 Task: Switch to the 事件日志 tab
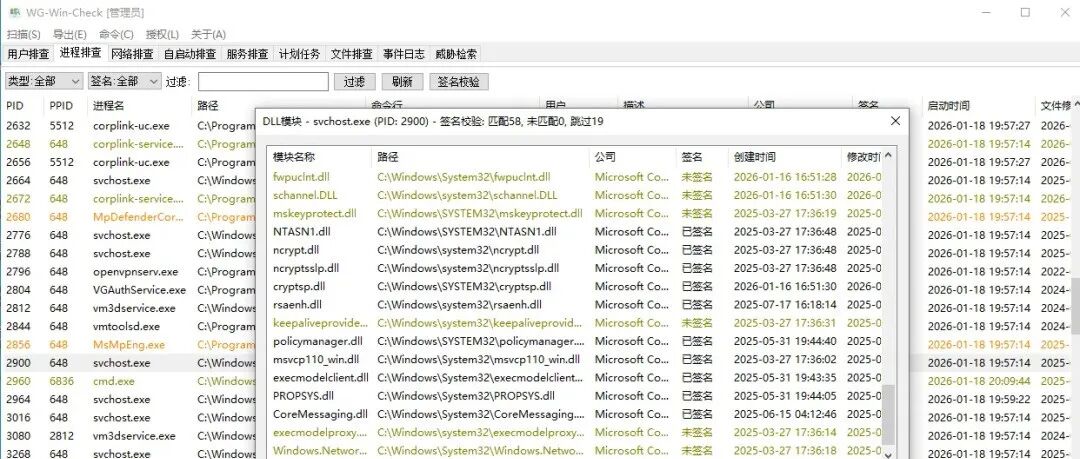tap(404, 54)
